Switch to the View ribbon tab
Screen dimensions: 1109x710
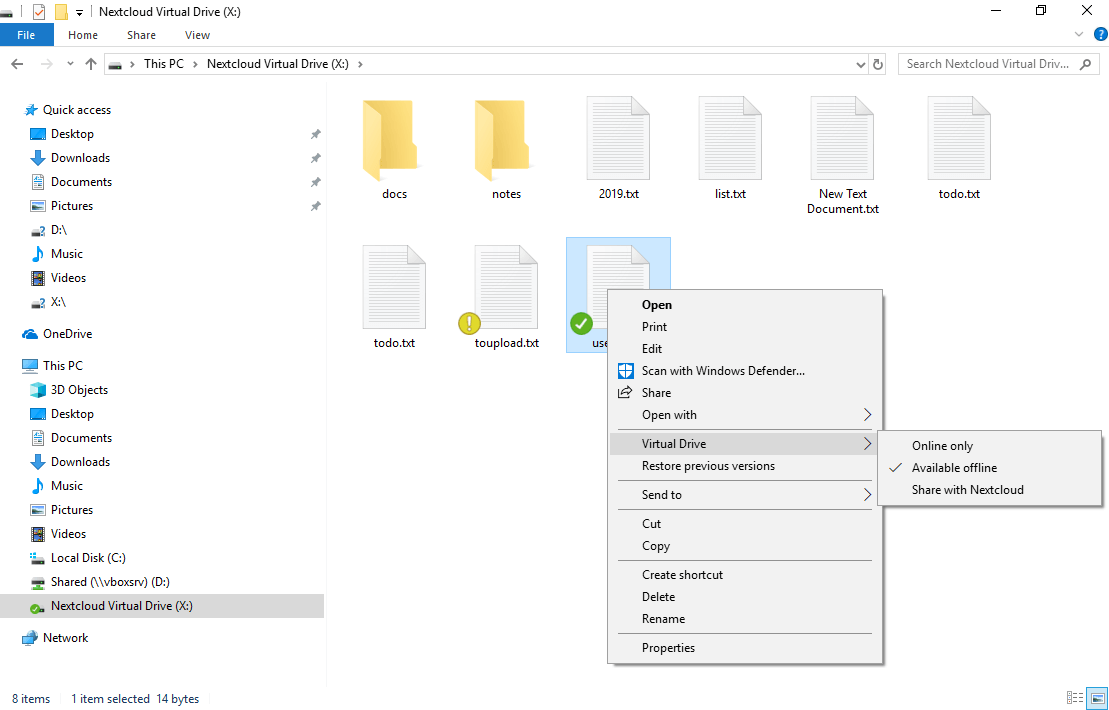coord(197,34)
